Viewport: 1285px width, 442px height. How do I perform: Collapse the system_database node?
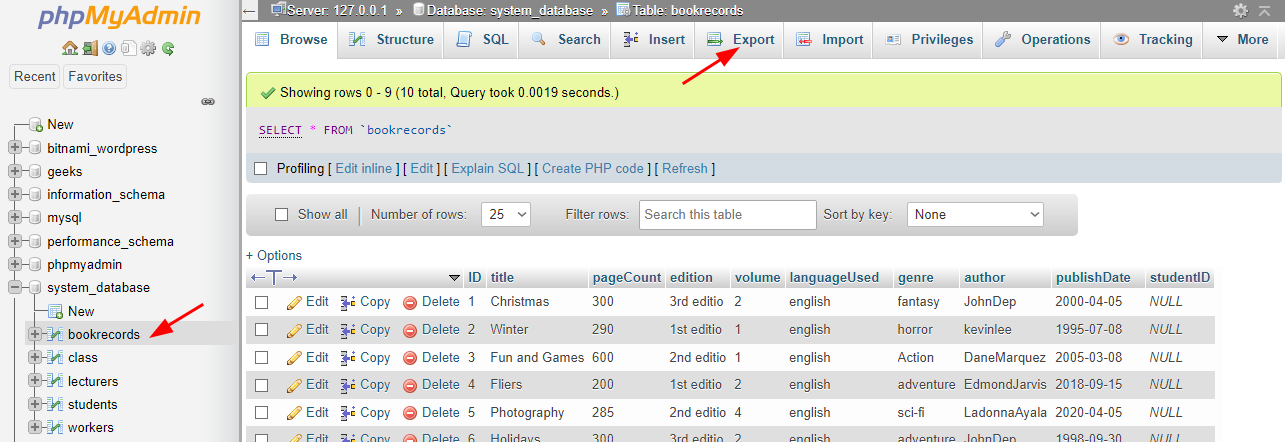pos(15,288)
